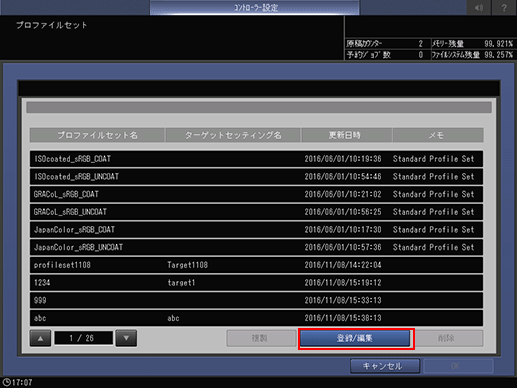Click the メモリー残量 99.921% status entry
This screenshot has height=388, width=517.
click(472, 44)
